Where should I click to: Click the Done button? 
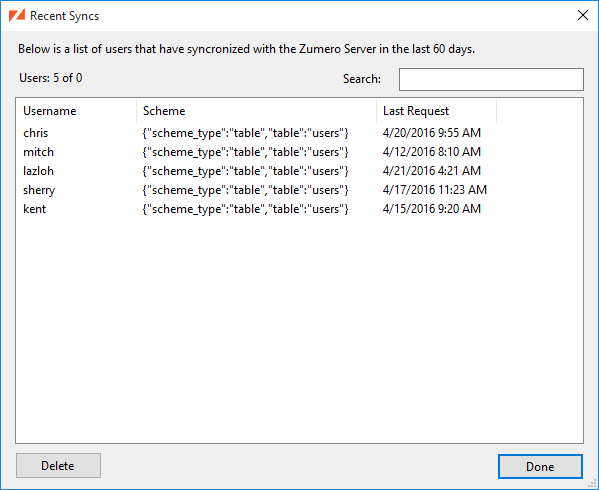(x=540, y=466)
